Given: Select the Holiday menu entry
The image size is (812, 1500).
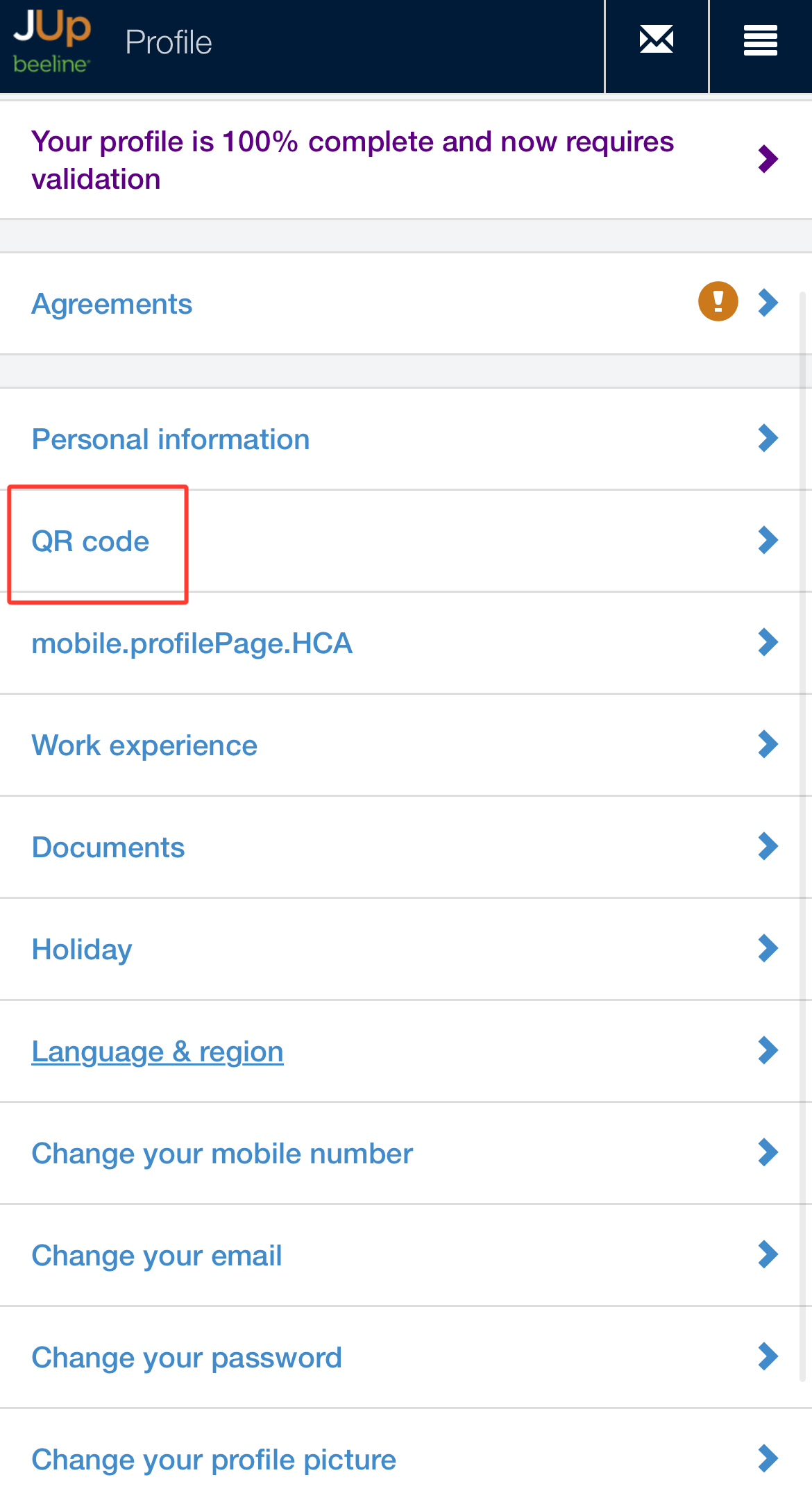Looking at the screenshot, I should (82, 950).
